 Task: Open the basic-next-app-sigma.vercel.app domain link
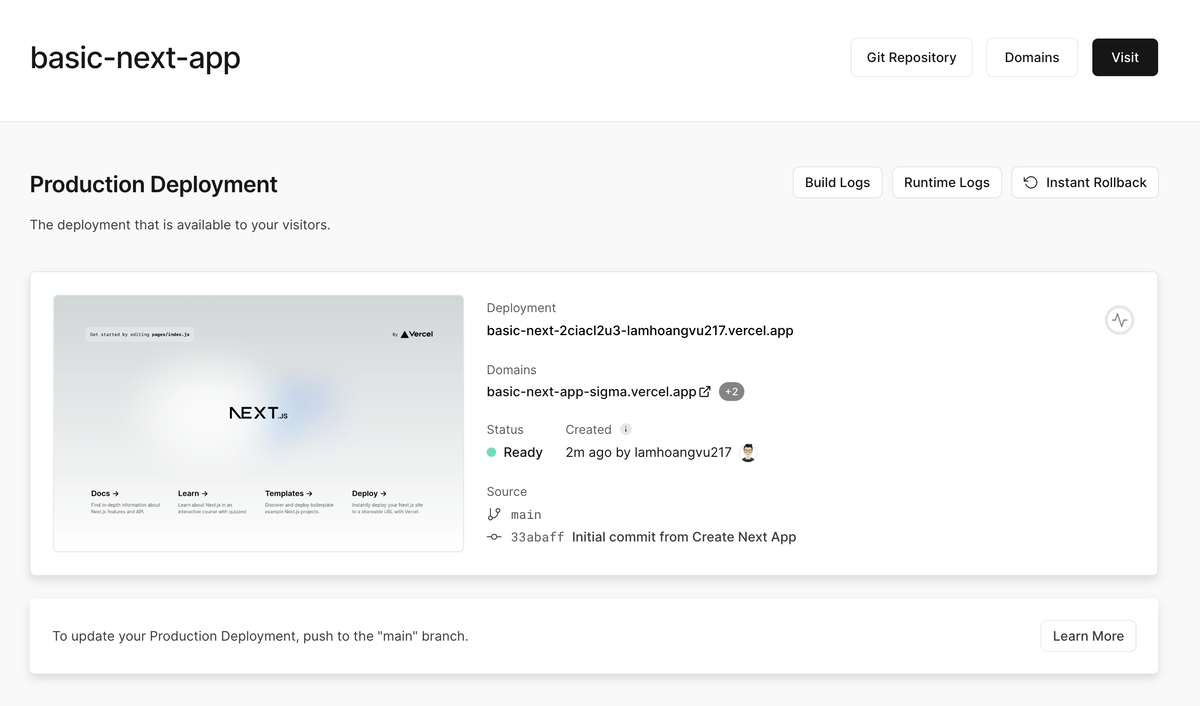pos(591,392)
